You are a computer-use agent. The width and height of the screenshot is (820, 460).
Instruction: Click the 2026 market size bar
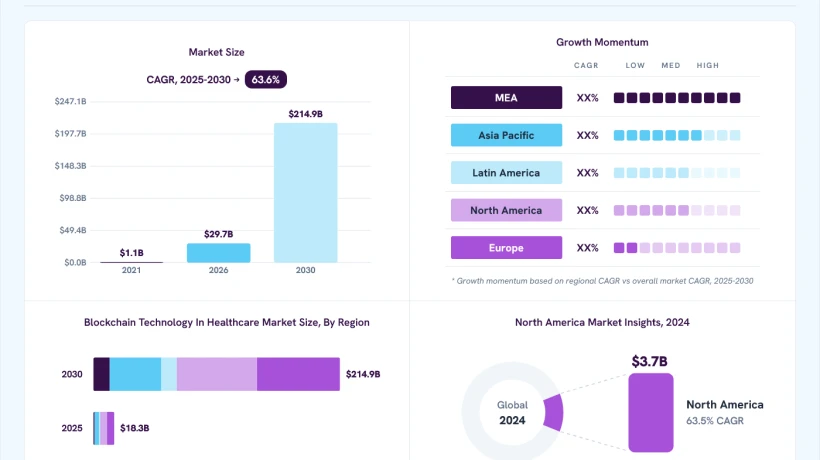(x=219, y=253)
